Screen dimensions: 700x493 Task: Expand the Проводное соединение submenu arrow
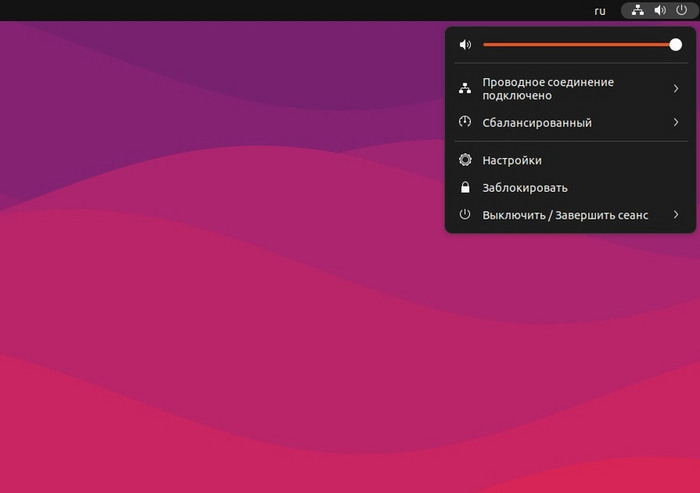(676, 89)
